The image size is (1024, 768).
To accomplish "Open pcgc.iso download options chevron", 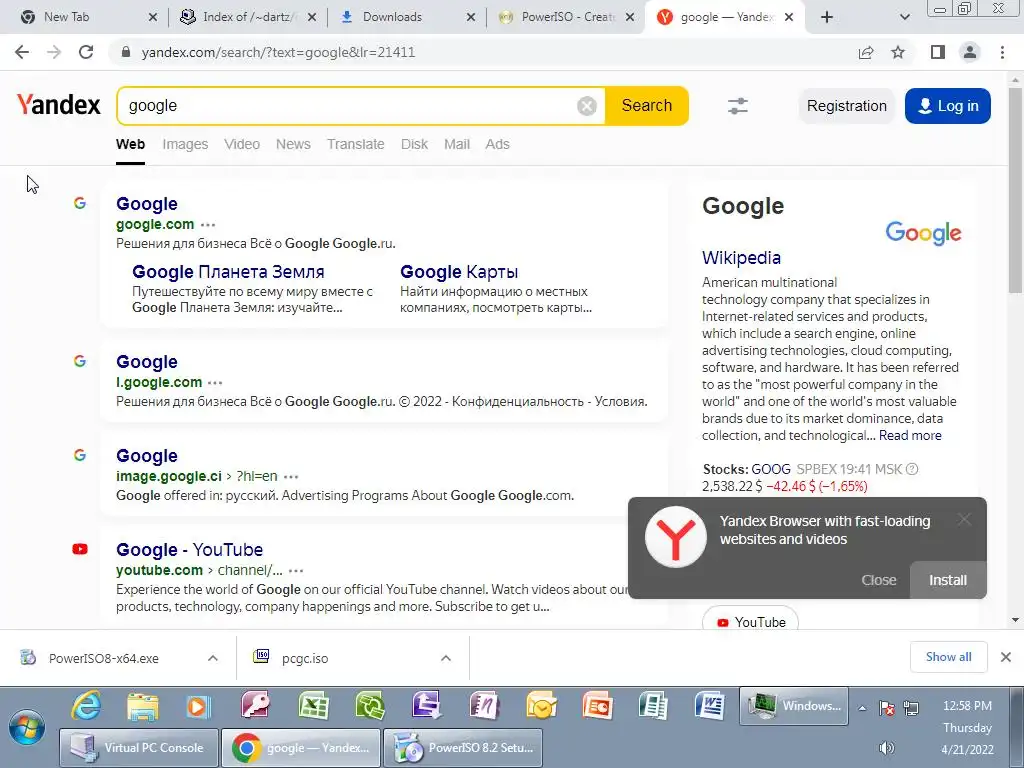I will [446, 658].
